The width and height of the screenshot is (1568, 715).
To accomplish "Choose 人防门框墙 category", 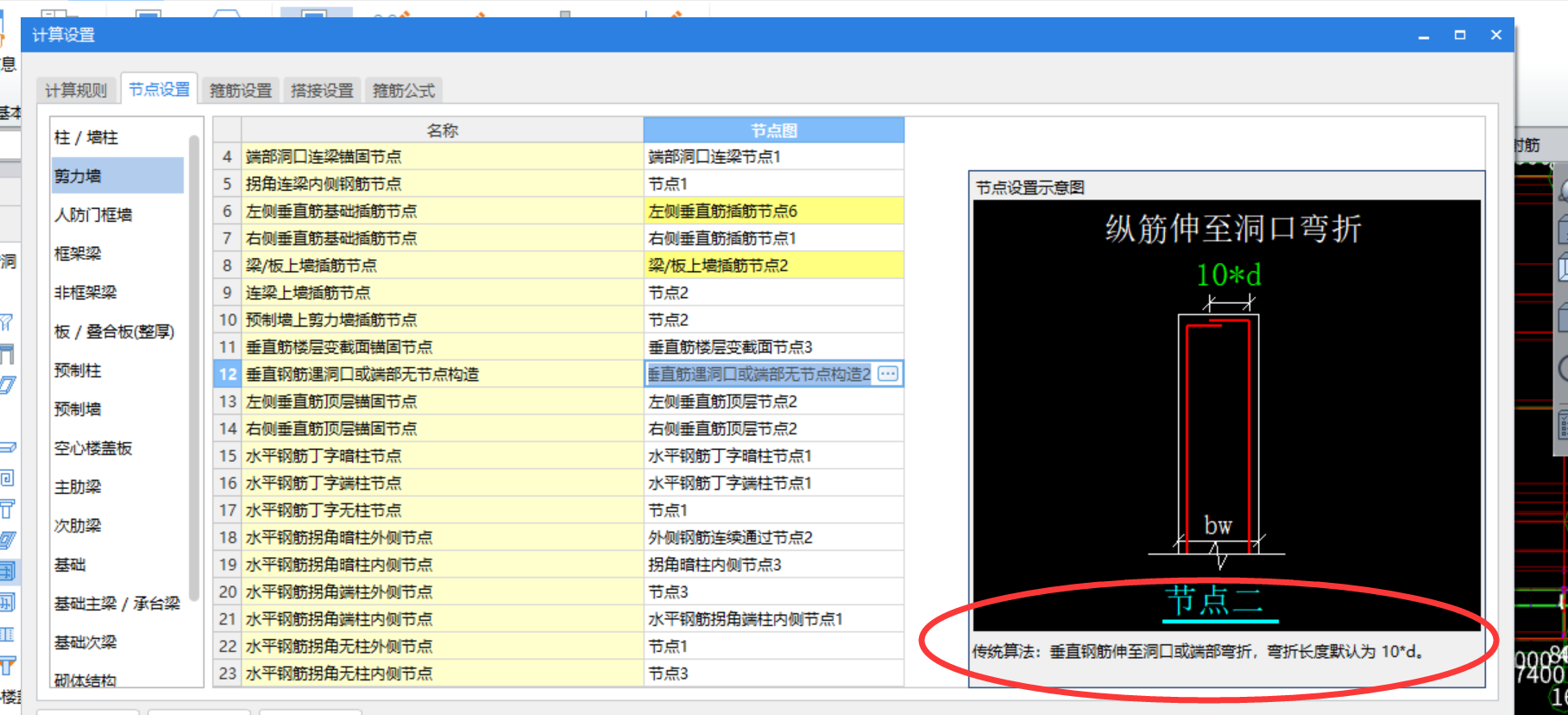I will tap(117, 215).
